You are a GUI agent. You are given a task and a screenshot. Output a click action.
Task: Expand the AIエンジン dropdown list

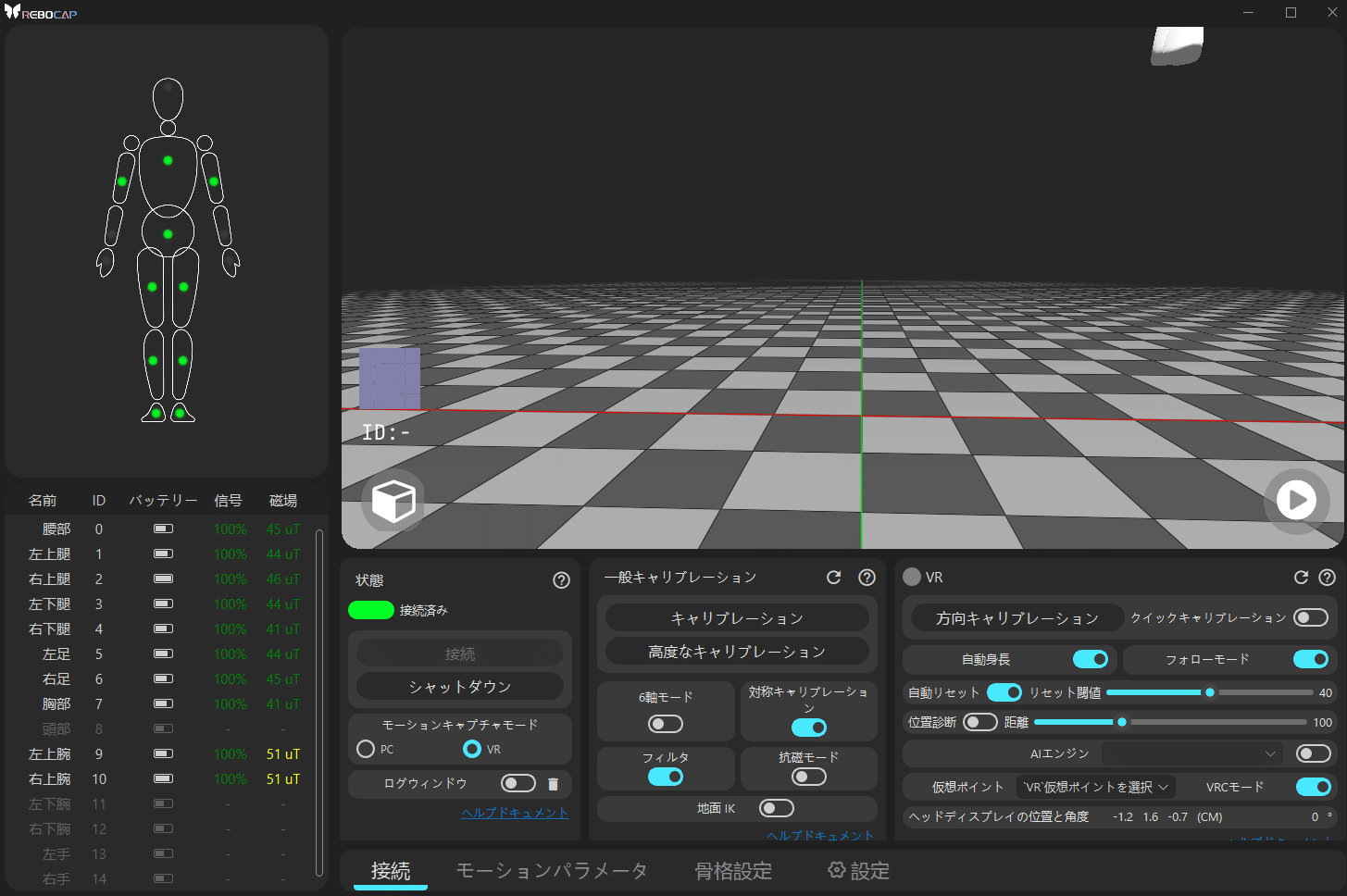1192,753
